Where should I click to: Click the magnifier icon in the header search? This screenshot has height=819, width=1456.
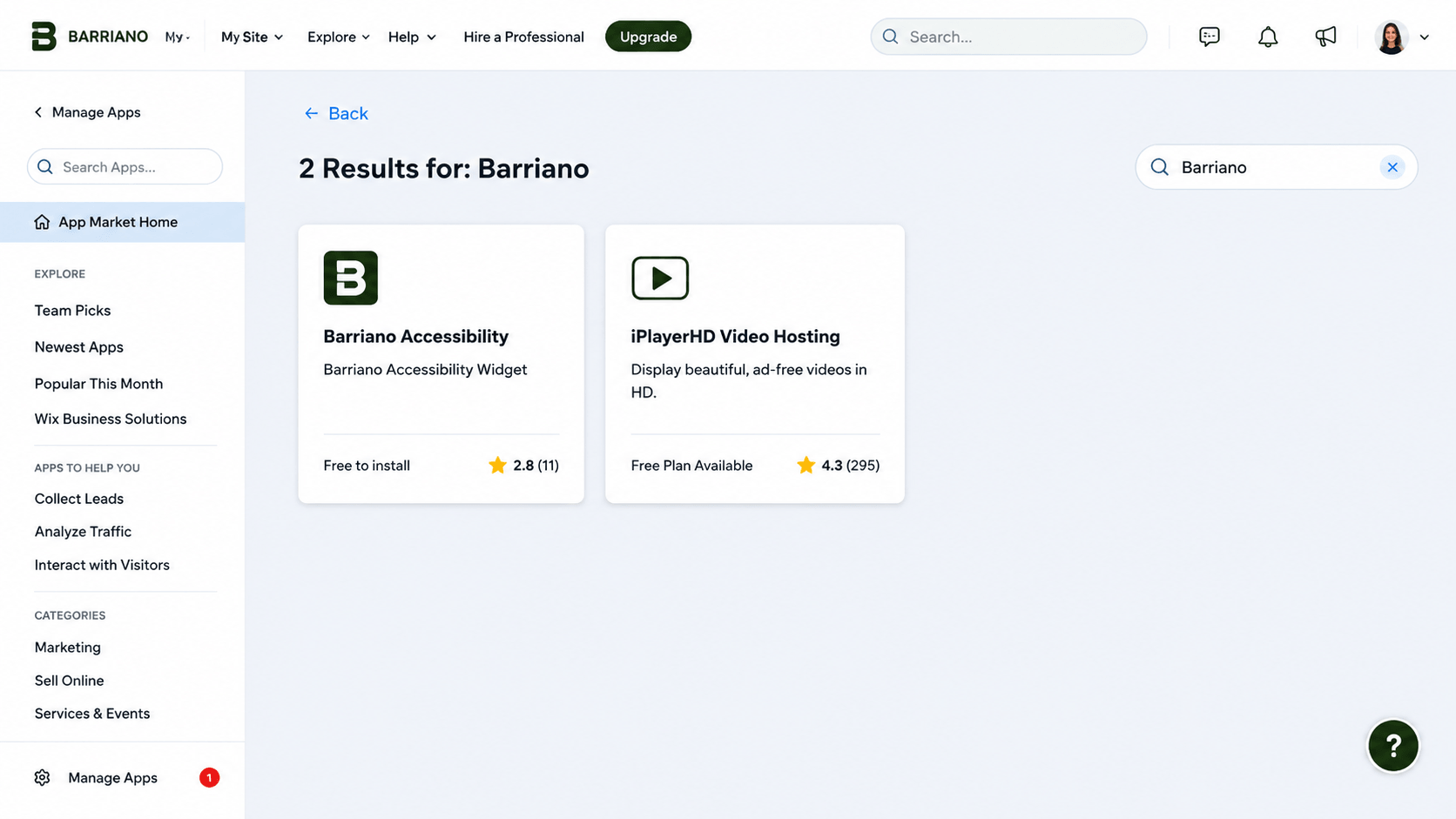[890, 37]
